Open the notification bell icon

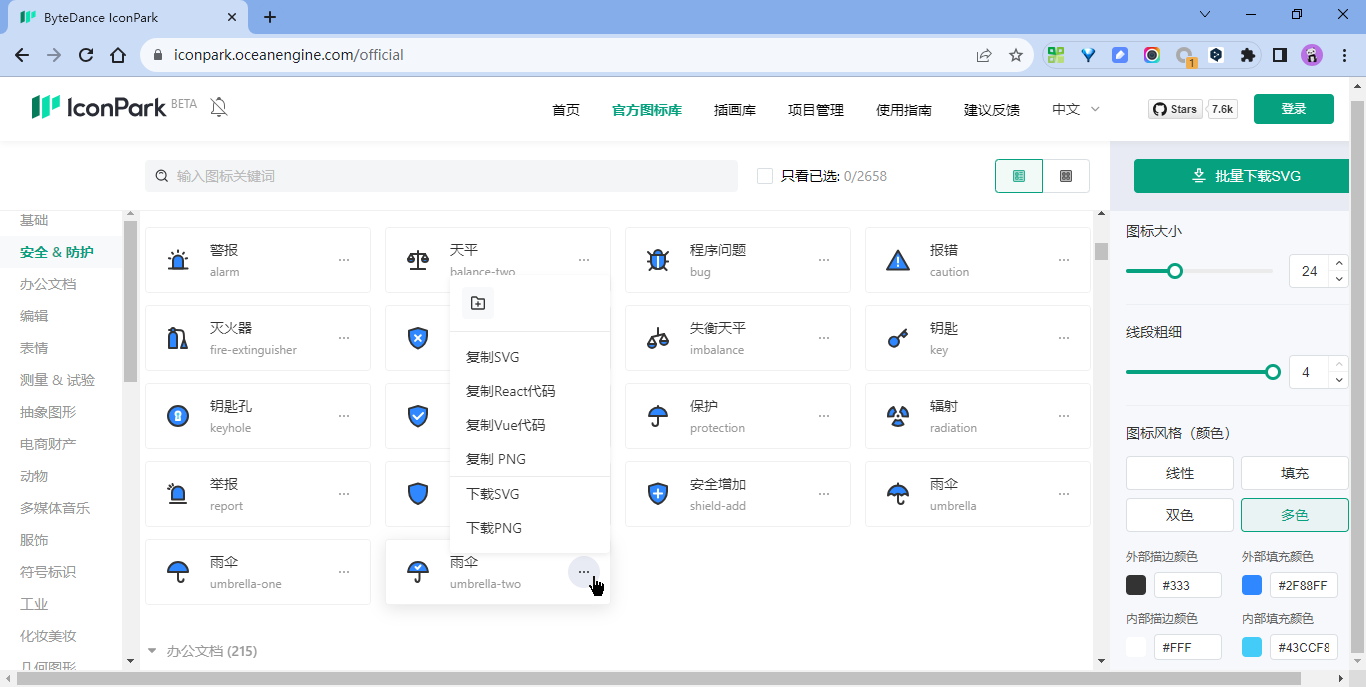tap(219, 108)
